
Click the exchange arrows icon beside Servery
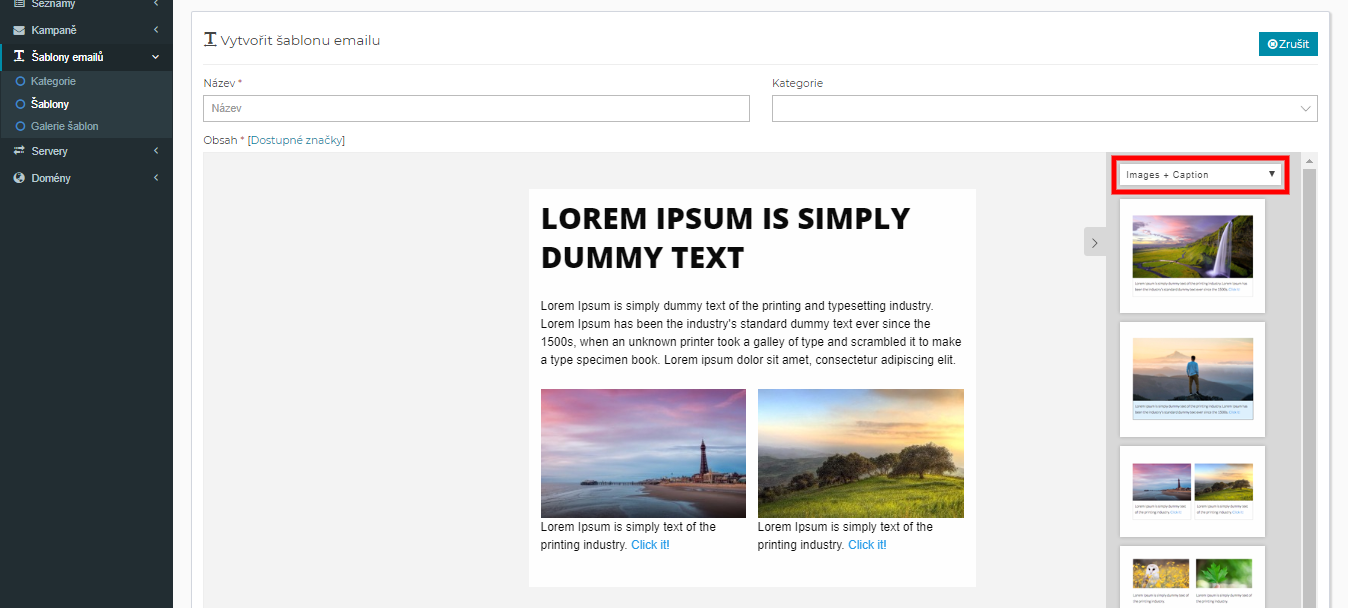[x=19, y=151]
